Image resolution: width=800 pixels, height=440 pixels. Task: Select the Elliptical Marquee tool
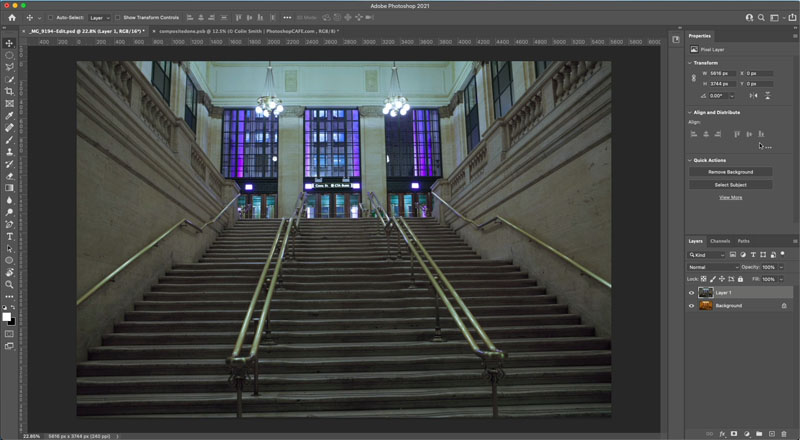pyautogui.click(x=9, y=55)
